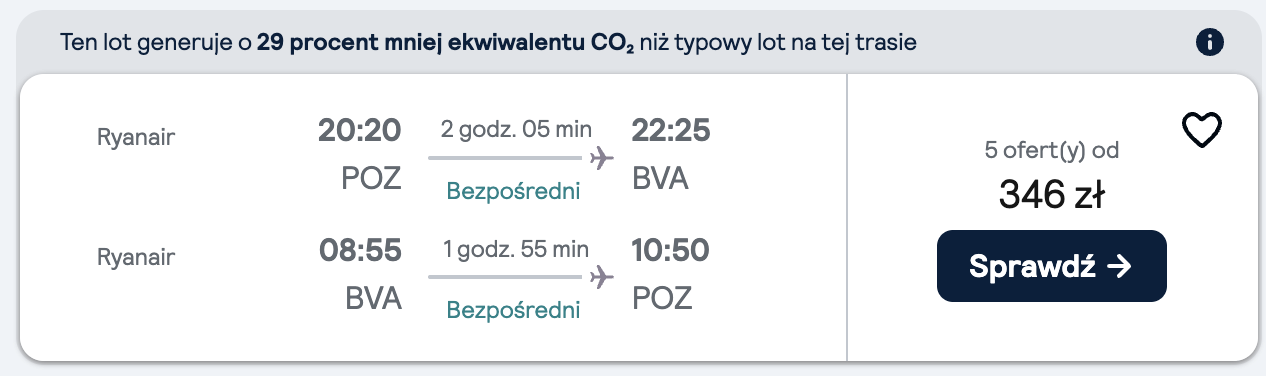The width and height of the screenshot is (1266, 376).
Task: Click return flight airplane icon
Action: [601, 277]
